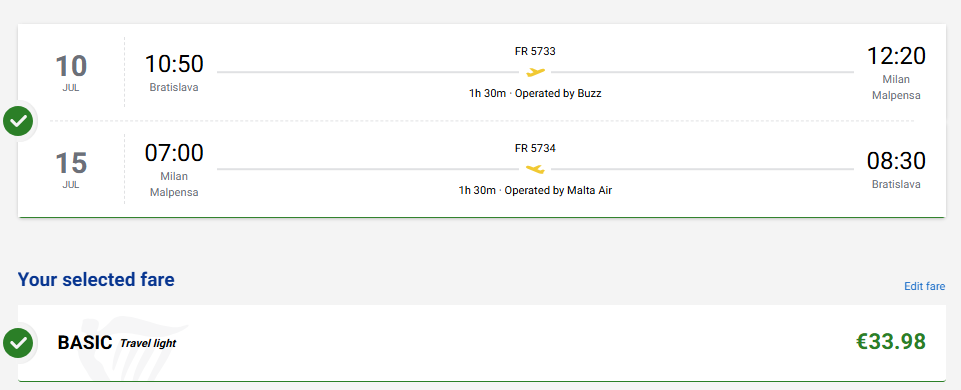
Task: Select the BASIC Travel light fare label
Action: coord(116,343)
